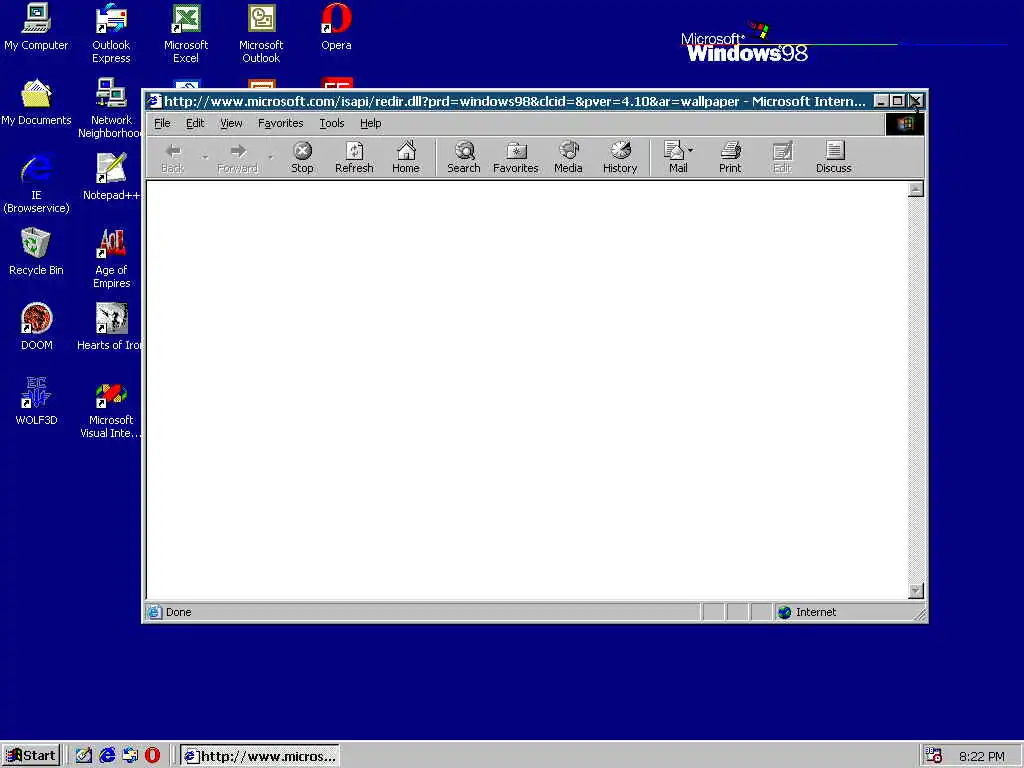Click the task scheduler tray icon
1024x768 pixels.
[x=933, y=756]
